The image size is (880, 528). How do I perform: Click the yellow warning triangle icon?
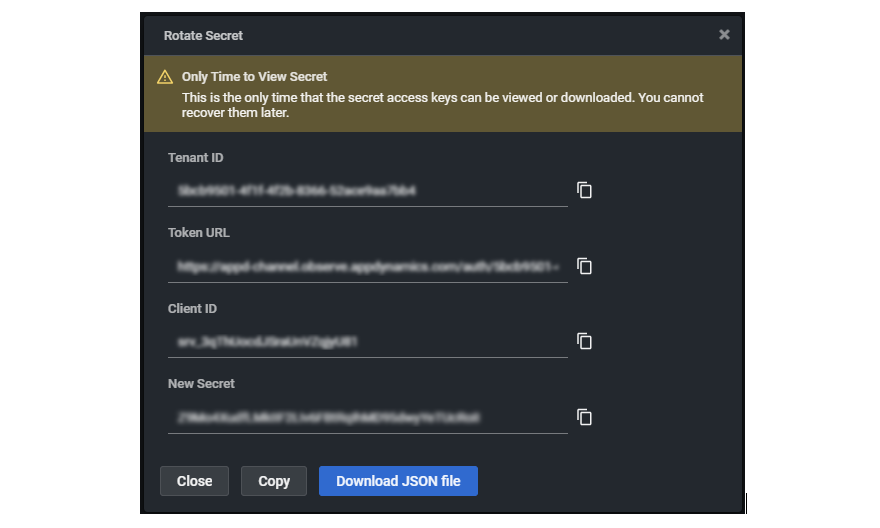(165, 77)
